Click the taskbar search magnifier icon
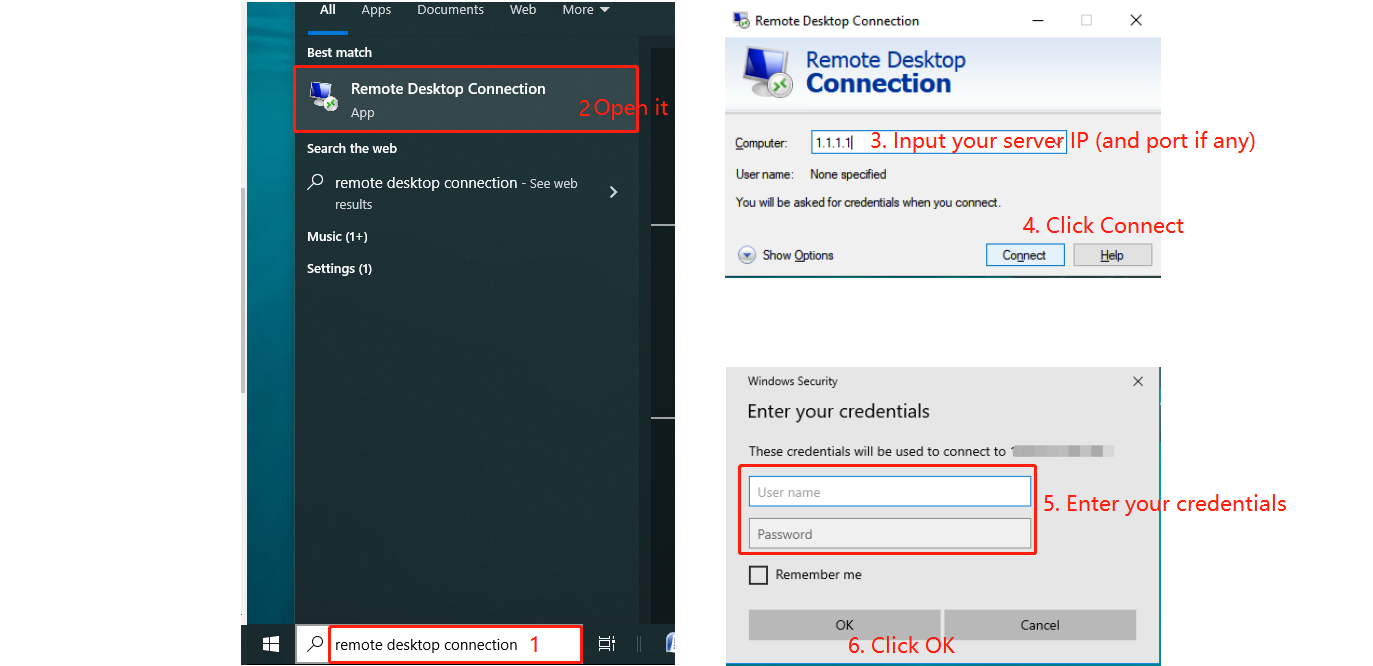This screenshot has height=666, width=1373. click(x=315, y=645)
